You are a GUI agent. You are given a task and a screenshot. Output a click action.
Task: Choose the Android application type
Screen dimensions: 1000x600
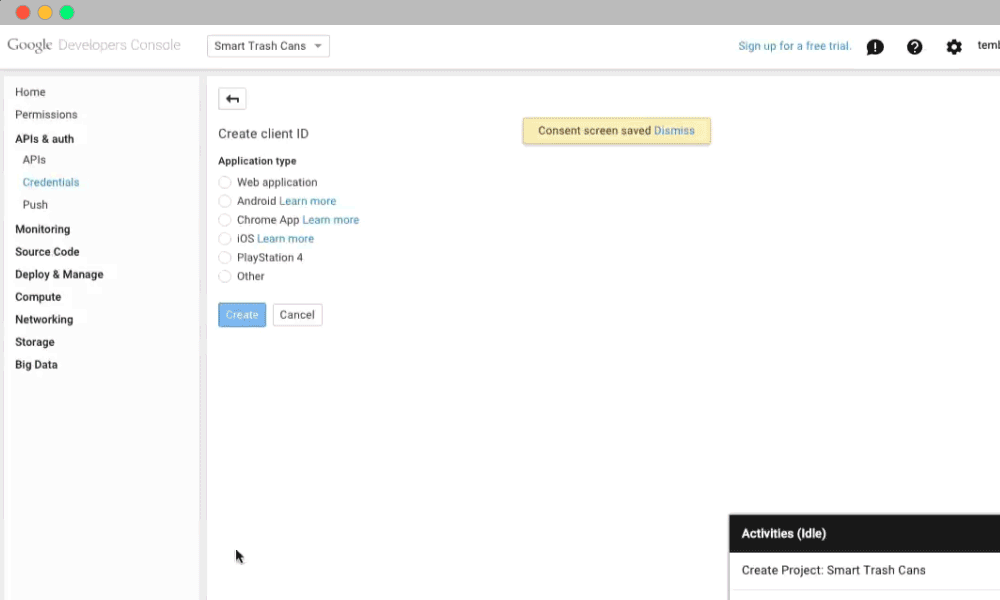click(x=225, y=201)
